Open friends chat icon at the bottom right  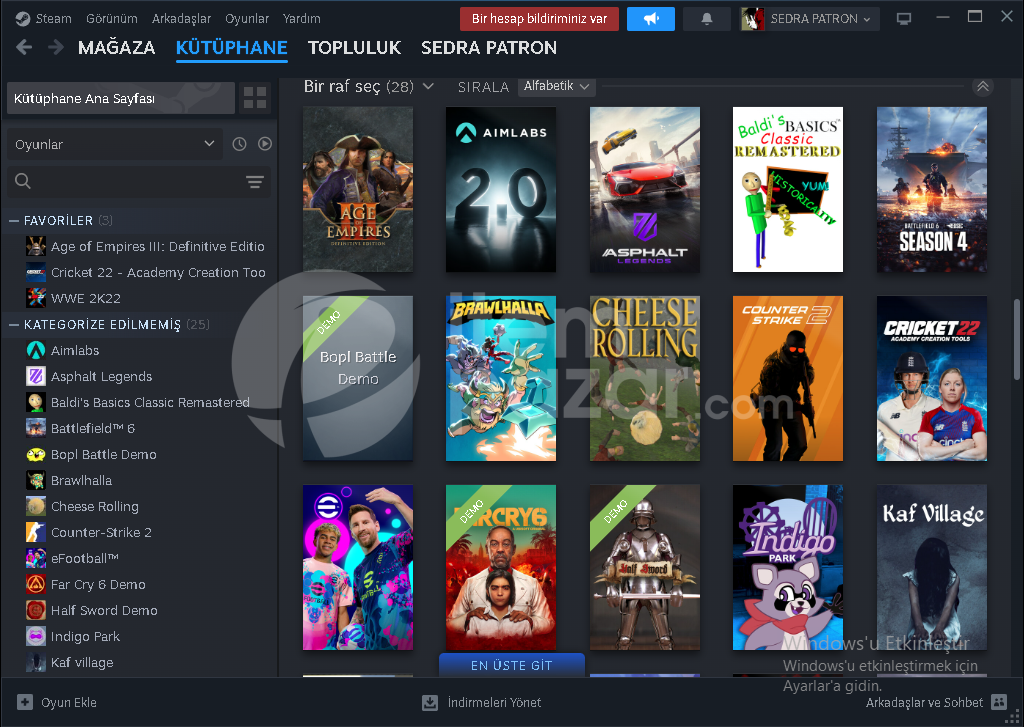999,702
